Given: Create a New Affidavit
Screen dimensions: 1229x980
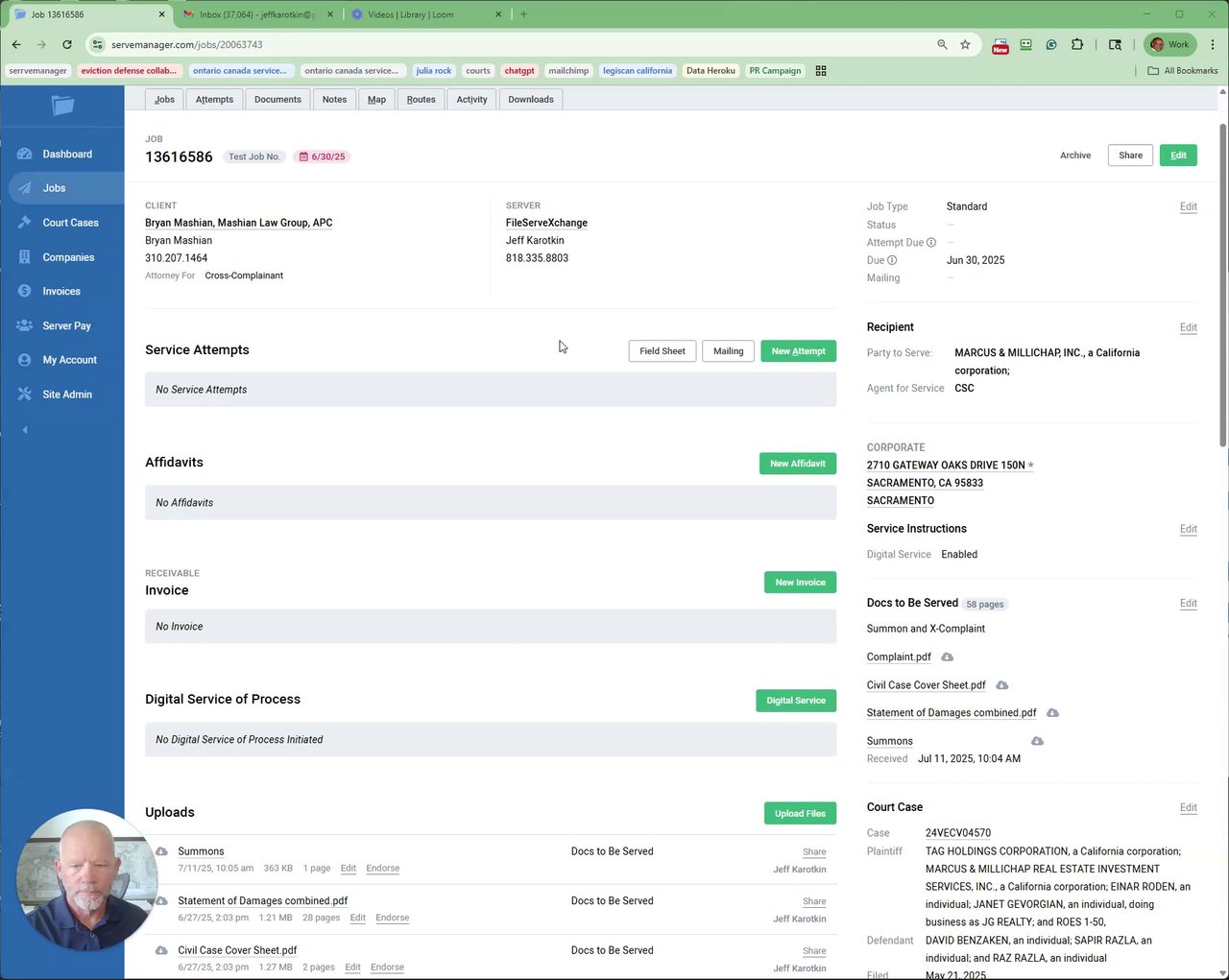Looking at the screenshot, I should click(x=797, y=464).
